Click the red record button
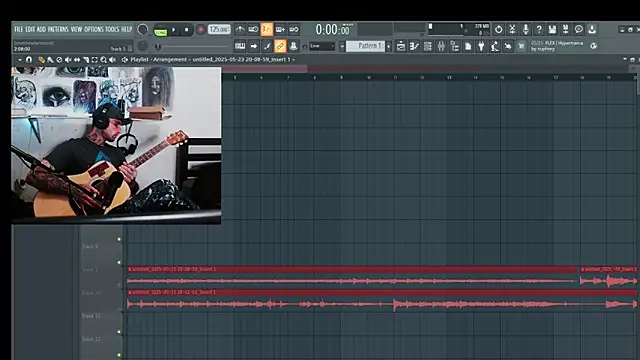640x360 pixels. (x=200, y=30)
